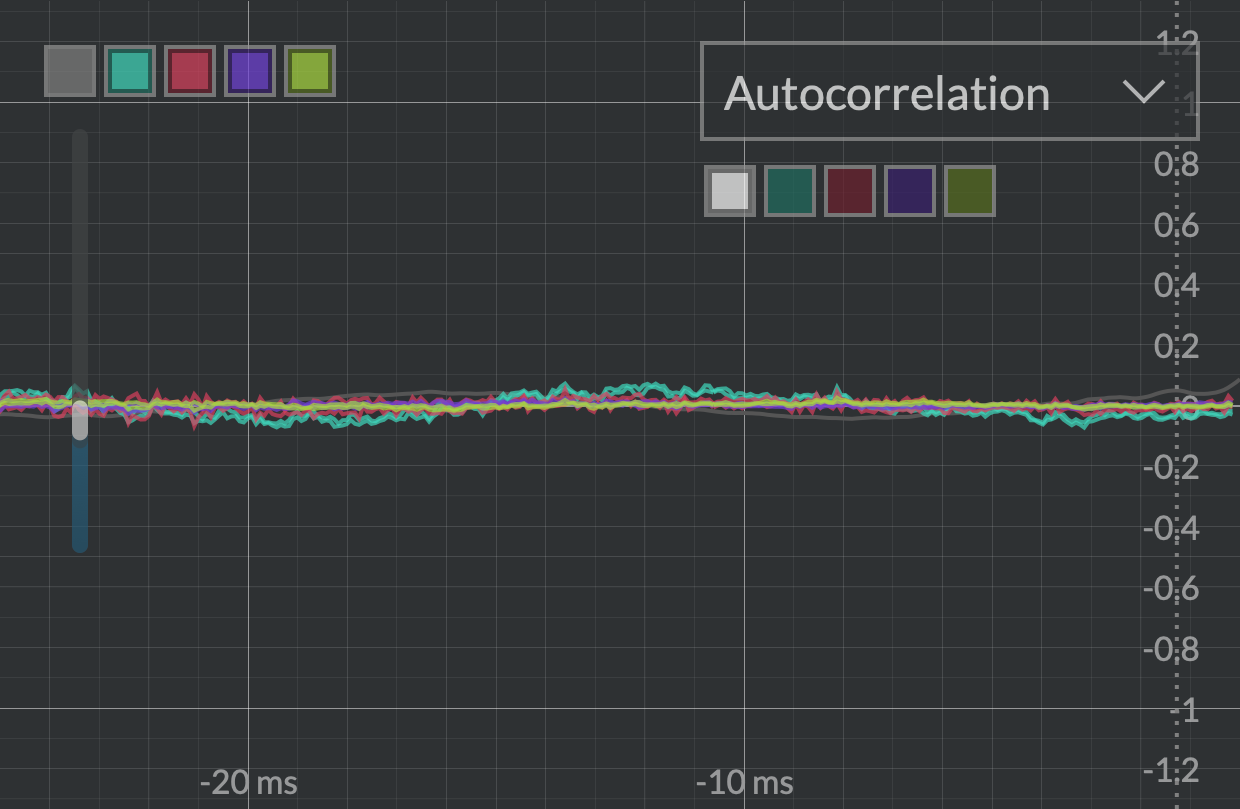1240x809 pixels.
Task: Click the -1.2 value on the y-axis
Action: pyautogui.click(x=1172, y=770)
